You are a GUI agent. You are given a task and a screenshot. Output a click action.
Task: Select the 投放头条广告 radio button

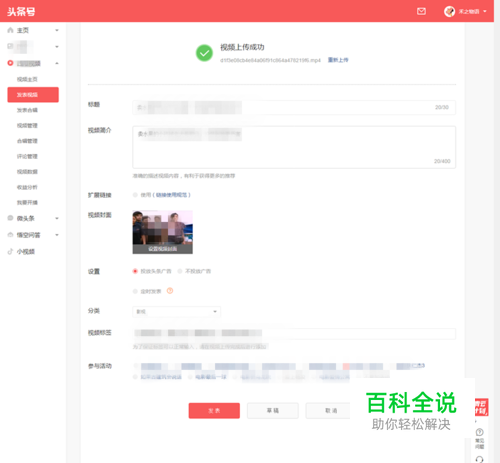coord(135,271)
